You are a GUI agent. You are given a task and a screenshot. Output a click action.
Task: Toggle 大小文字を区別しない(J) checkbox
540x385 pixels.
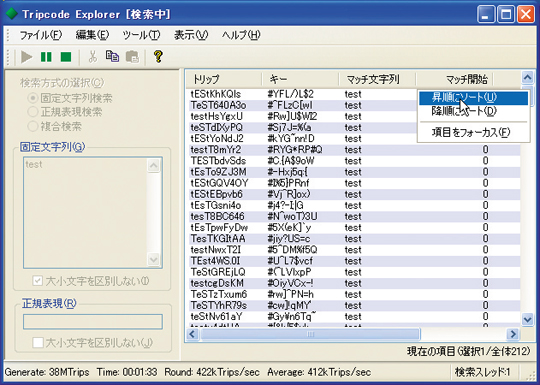[x=38, y=342]
